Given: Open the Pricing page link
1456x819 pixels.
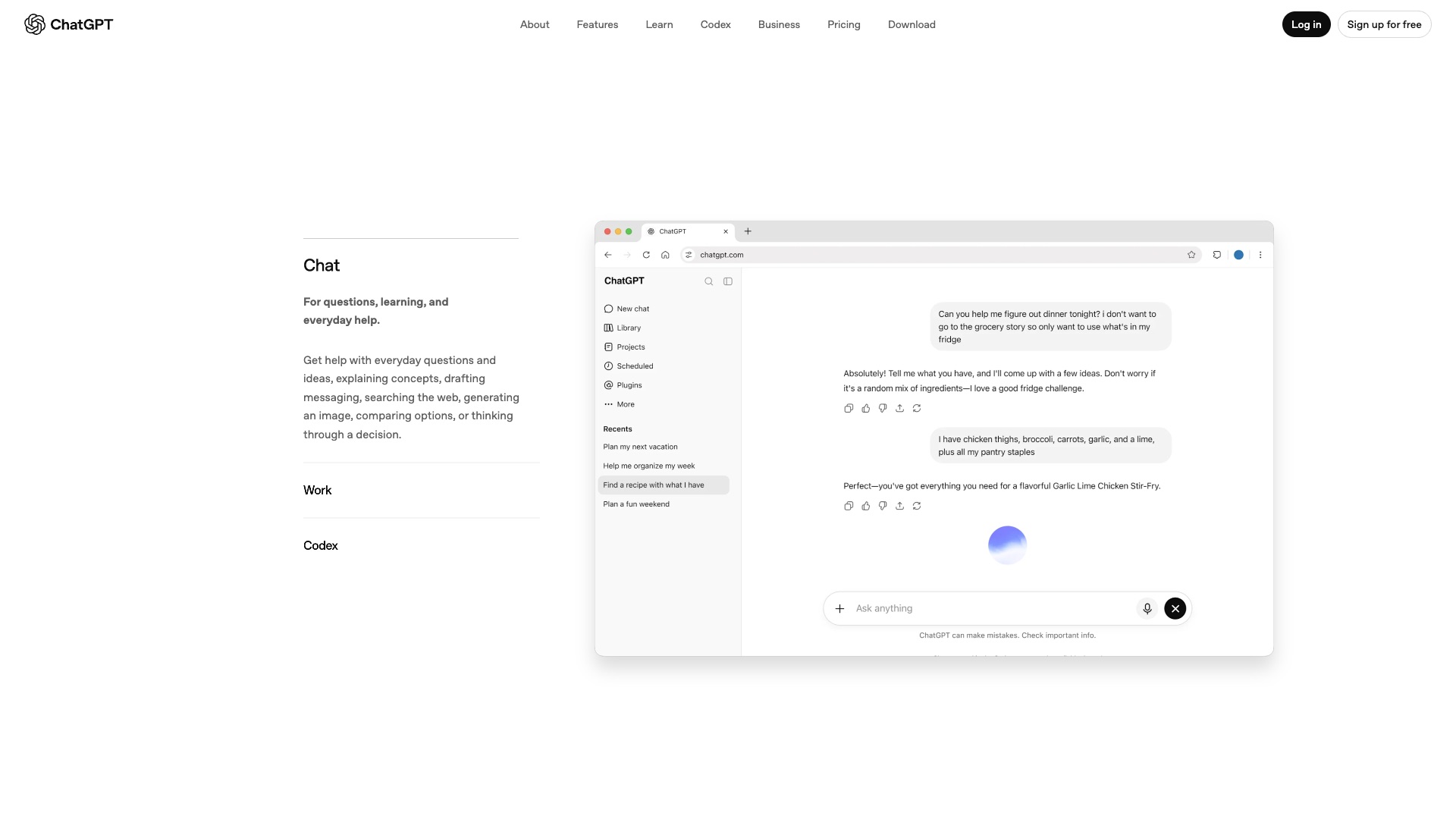Looking at the screenshot, I should [844, 24].
